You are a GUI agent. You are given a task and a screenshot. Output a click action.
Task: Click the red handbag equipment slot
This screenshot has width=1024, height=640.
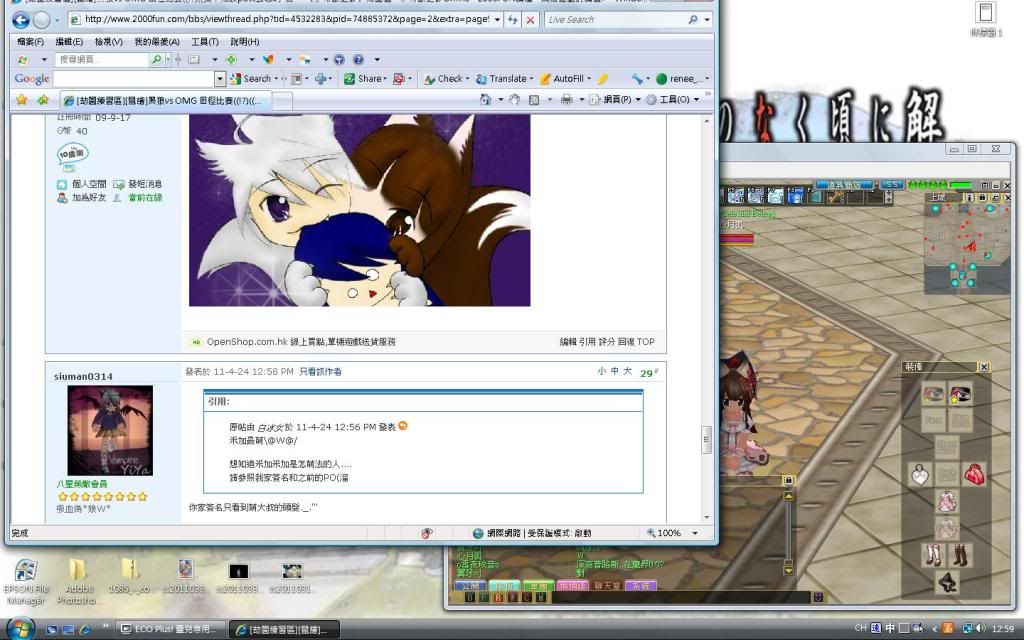(x=973, y=474)
